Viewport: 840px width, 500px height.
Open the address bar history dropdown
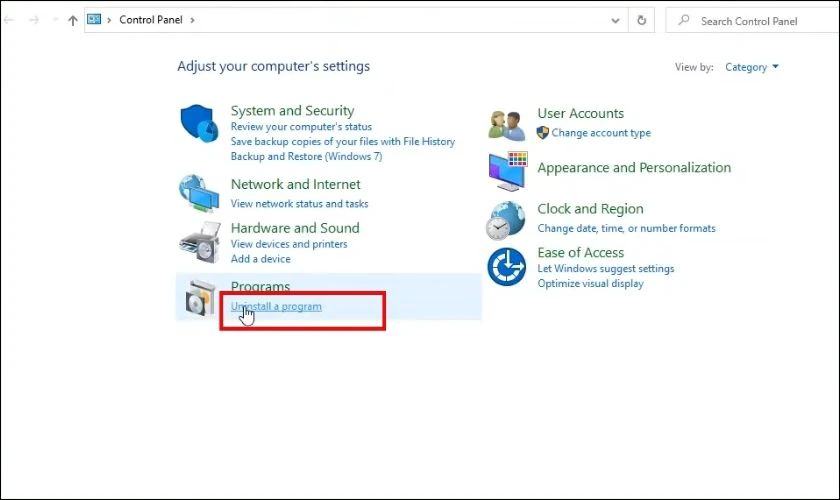point(615,21)
